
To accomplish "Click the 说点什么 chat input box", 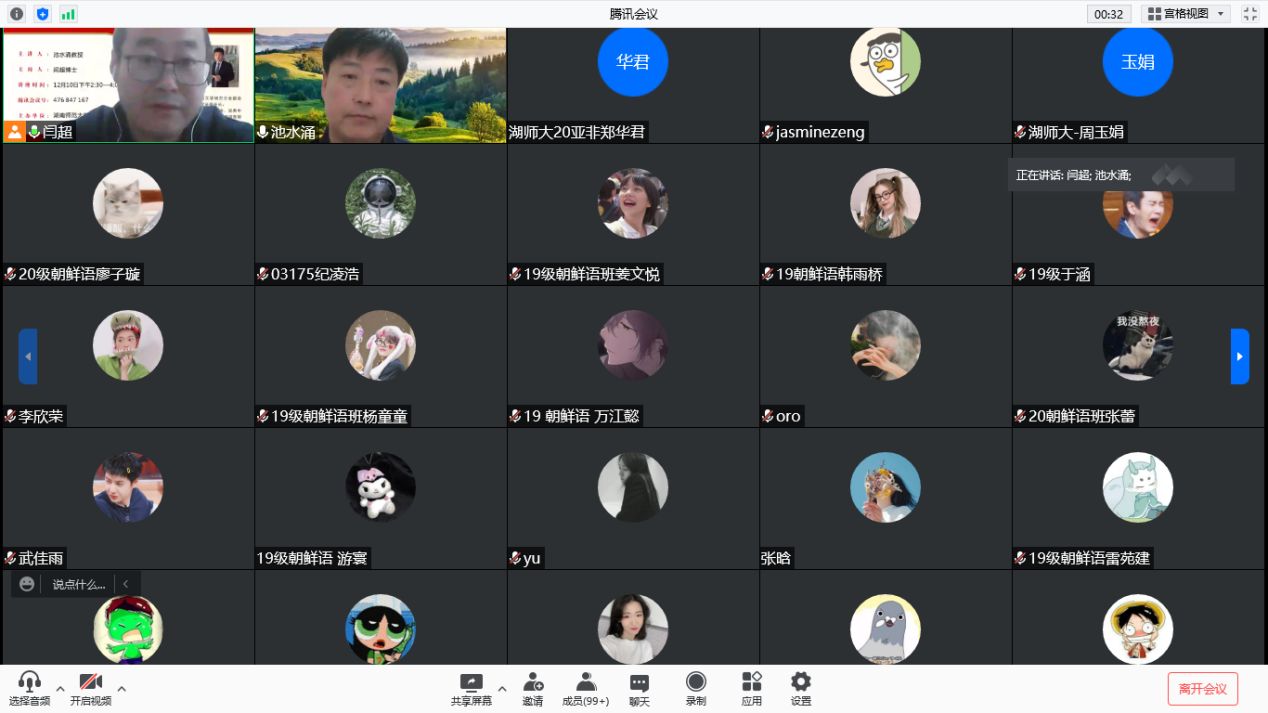I will coord(78,584).
